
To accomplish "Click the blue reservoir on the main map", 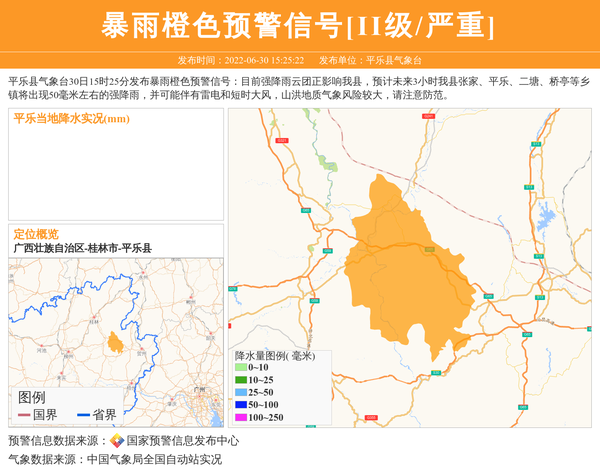I will click(x=546, y=217).
